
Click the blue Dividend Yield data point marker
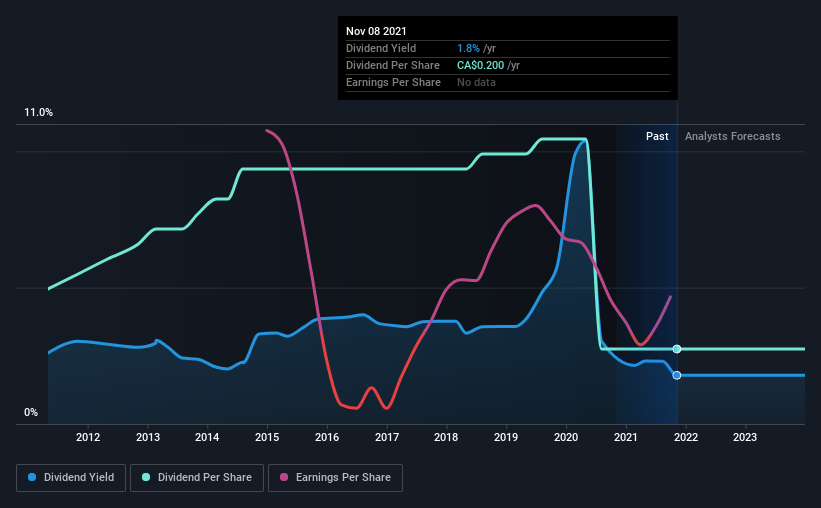[677, 375]
